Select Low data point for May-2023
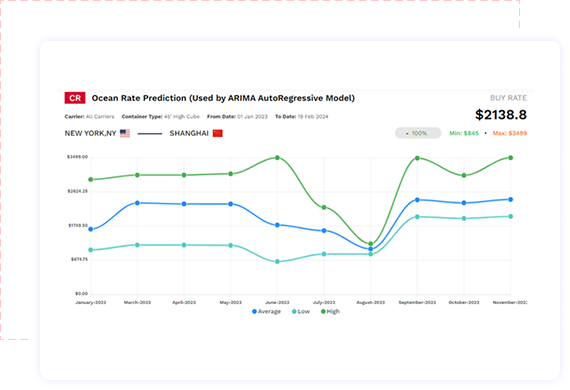Image resolution: width=570 pixels, height=390 pixels. coord(231,245)
